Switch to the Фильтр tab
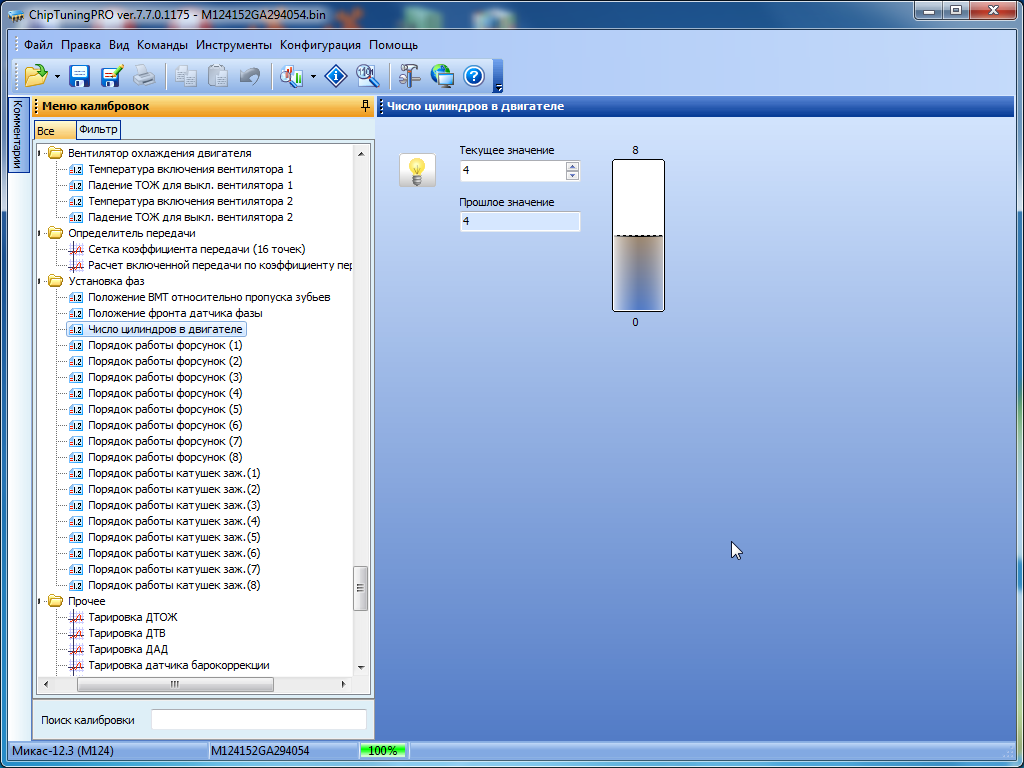 pyautogui.click(x=98, y=129)
